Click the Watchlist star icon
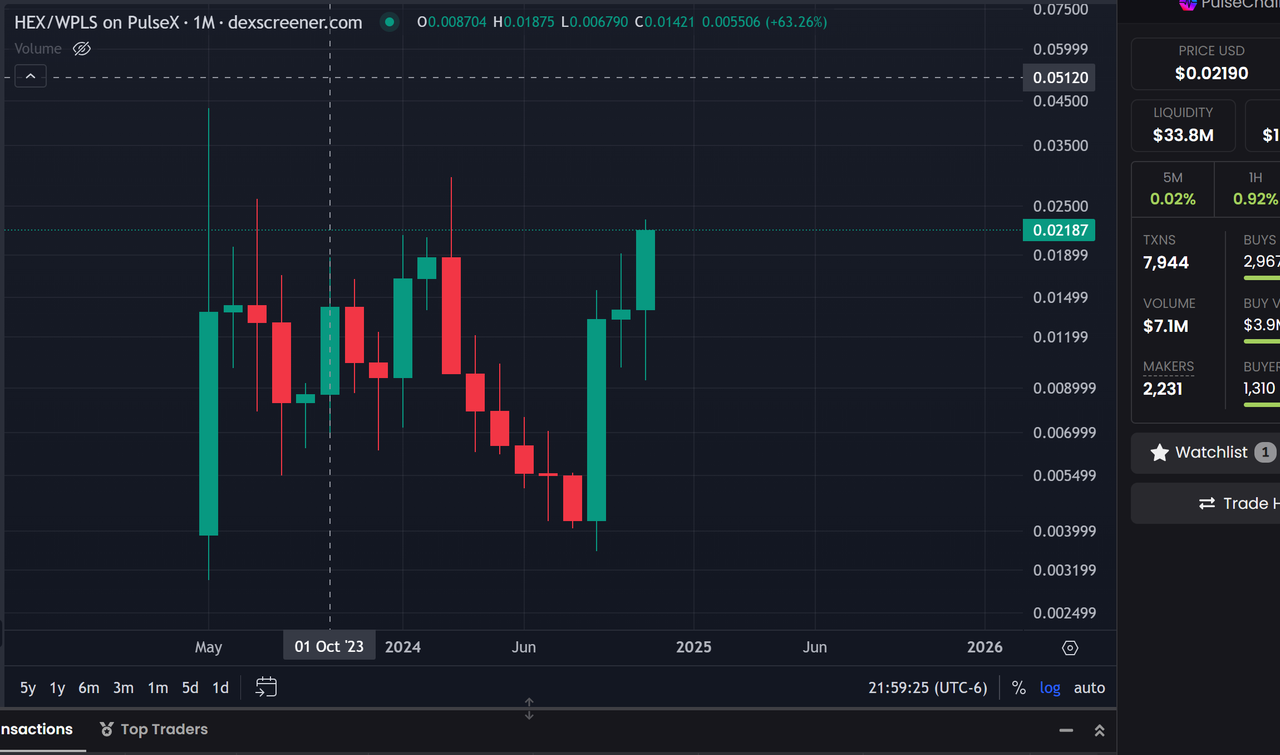 pos(1160,453)
